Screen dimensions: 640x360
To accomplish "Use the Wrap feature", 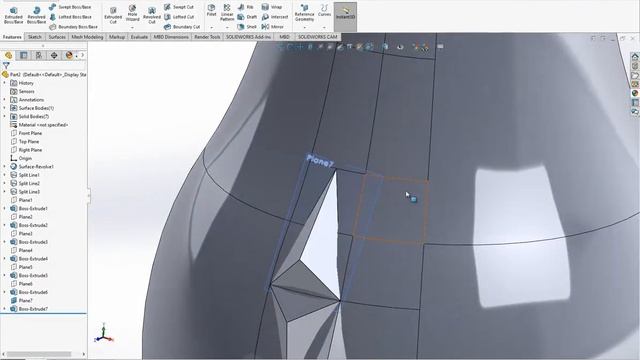I will click(x=272, y=7).
